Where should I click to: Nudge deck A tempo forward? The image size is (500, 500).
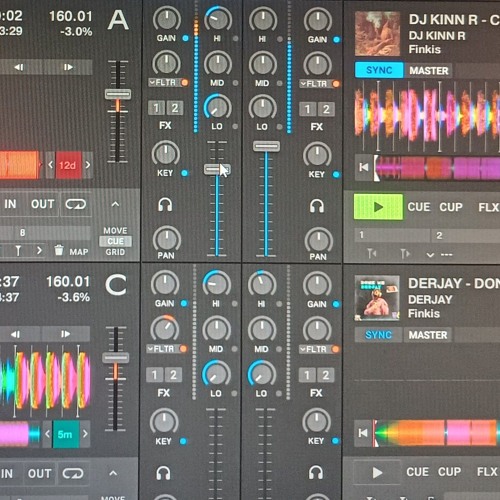pos(68,67)
